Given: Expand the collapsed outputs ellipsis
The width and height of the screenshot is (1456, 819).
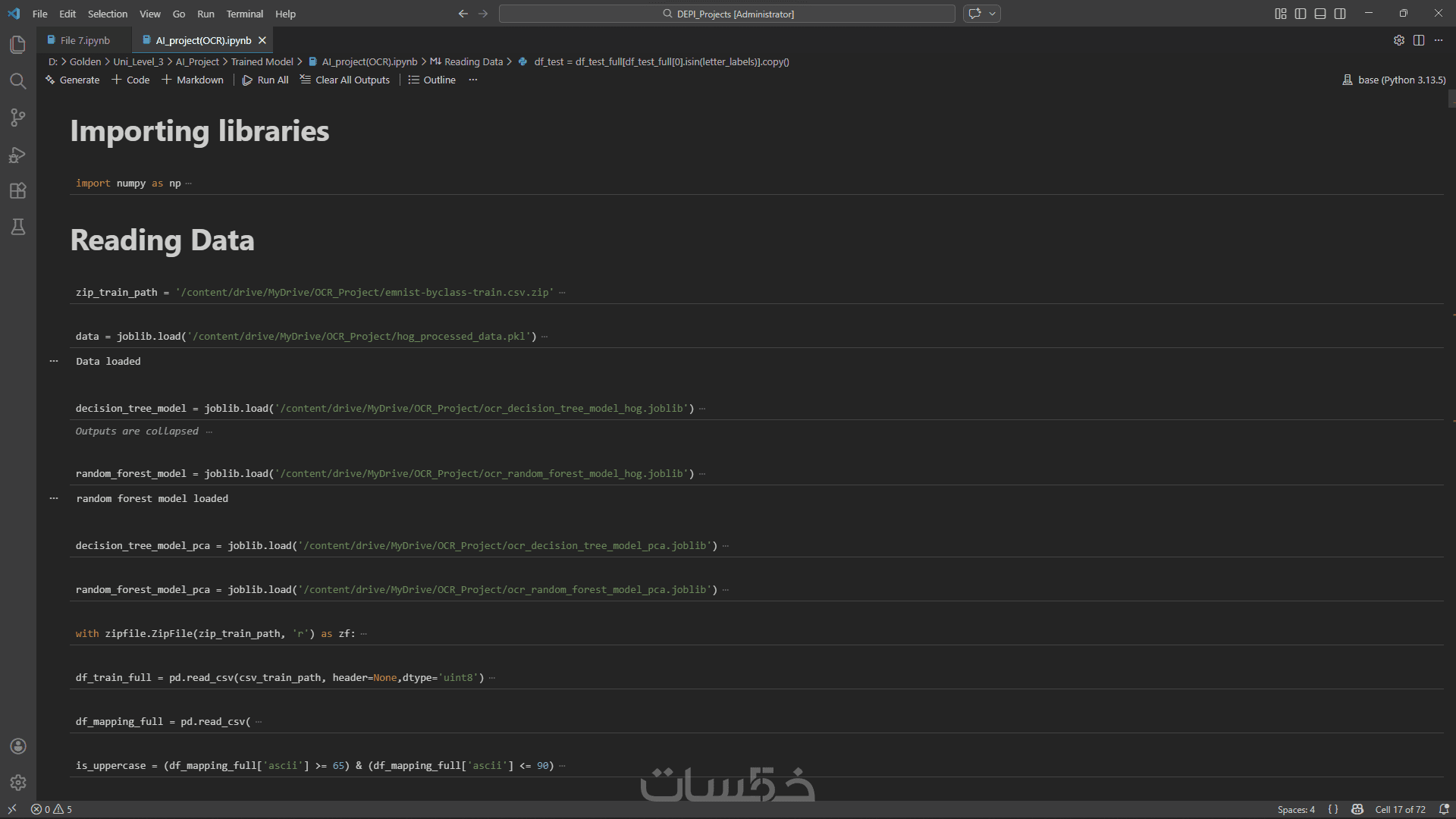Looking at the screenshot, I should click(x=209, y=431).
